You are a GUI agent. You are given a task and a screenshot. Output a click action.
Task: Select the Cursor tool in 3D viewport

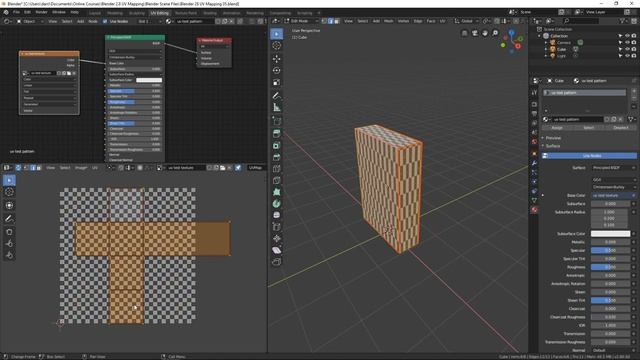276,46
